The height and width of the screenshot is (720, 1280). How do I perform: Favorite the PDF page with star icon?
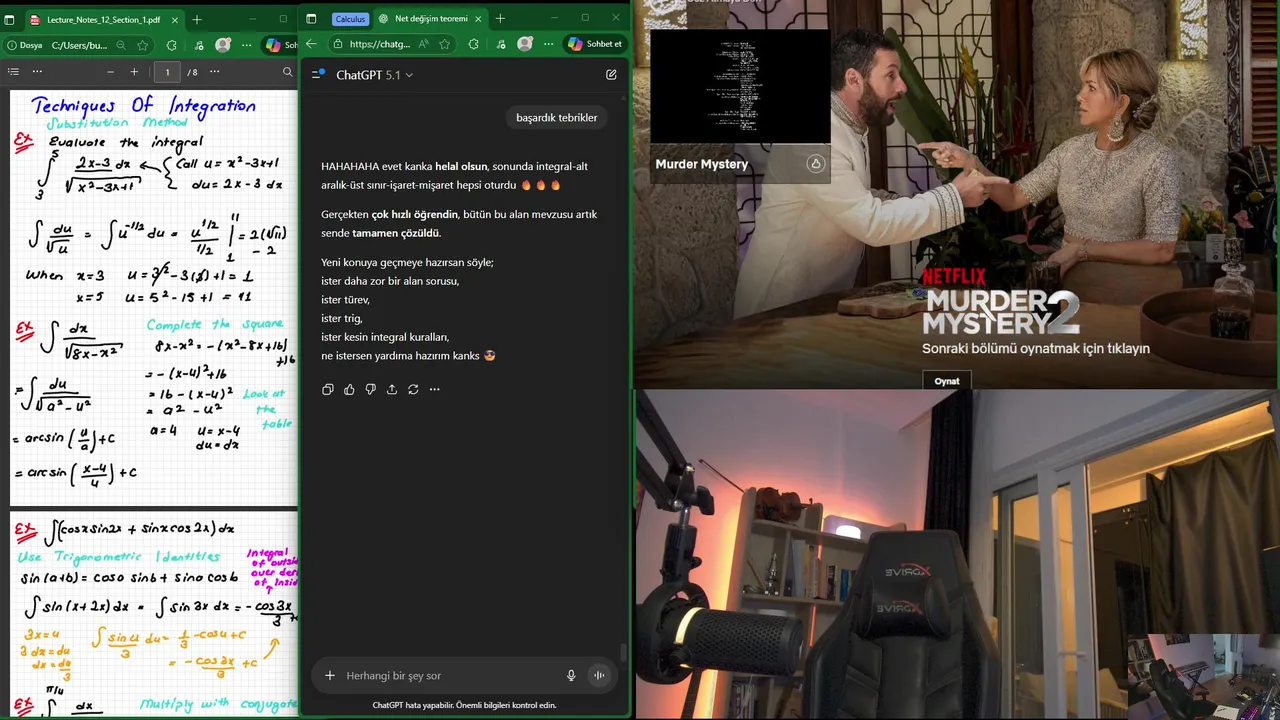[x=143, y=45]
